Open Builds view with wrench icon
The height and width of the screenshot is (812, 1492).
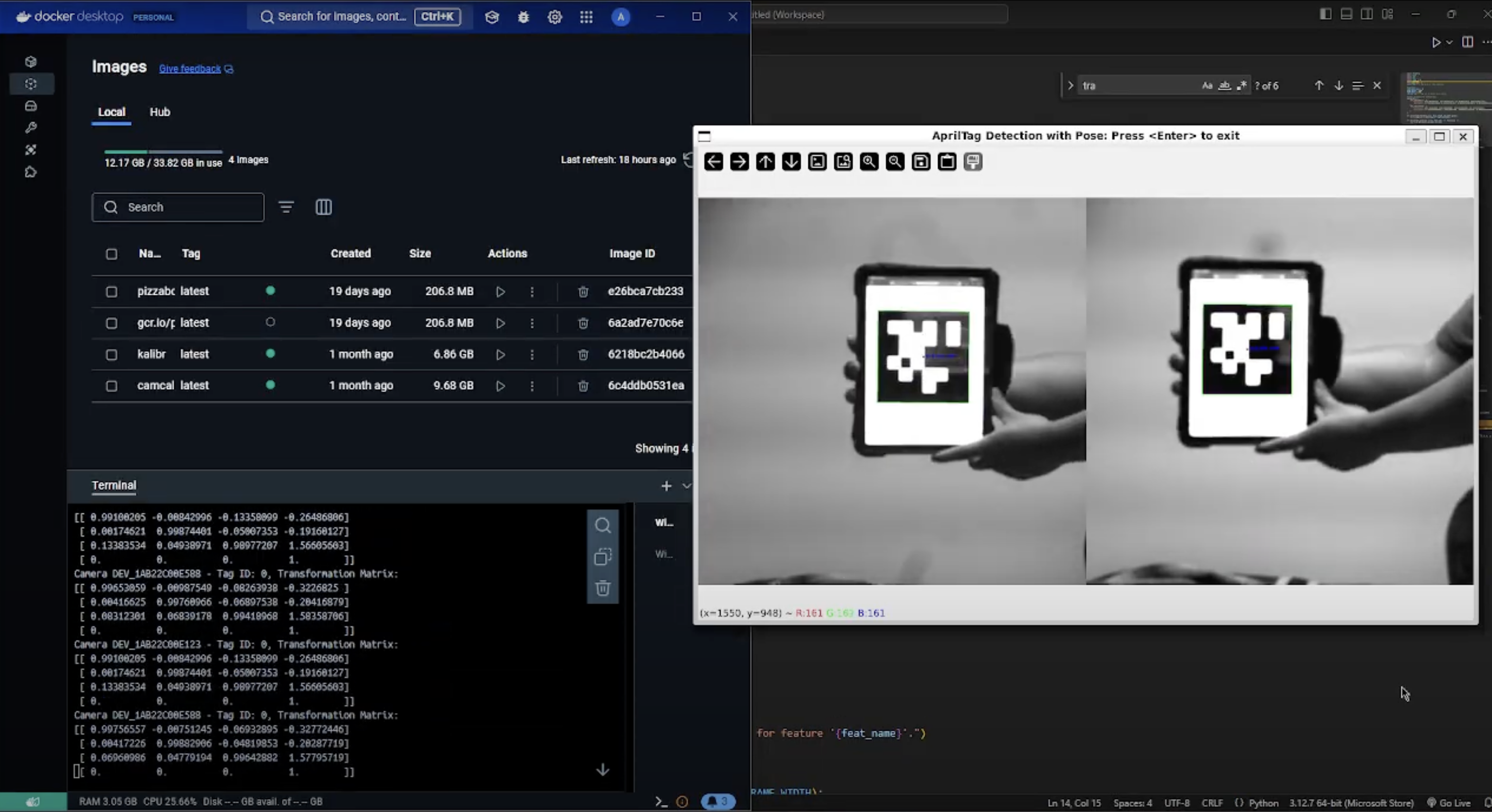(31, 127)
